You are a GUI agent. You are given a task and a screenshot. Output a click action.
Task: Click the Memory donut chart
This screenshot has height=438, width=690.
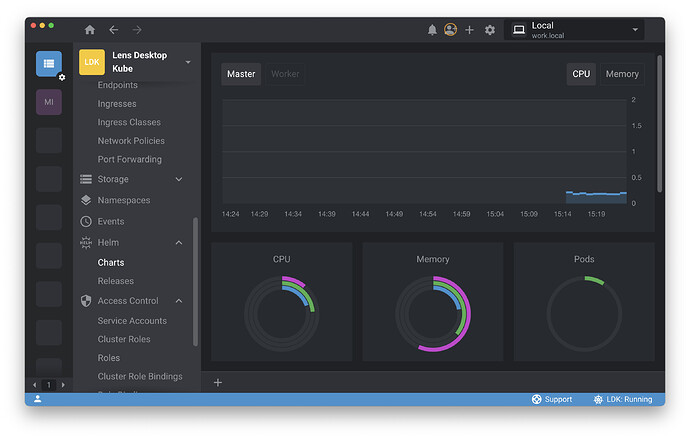[433, 314]
